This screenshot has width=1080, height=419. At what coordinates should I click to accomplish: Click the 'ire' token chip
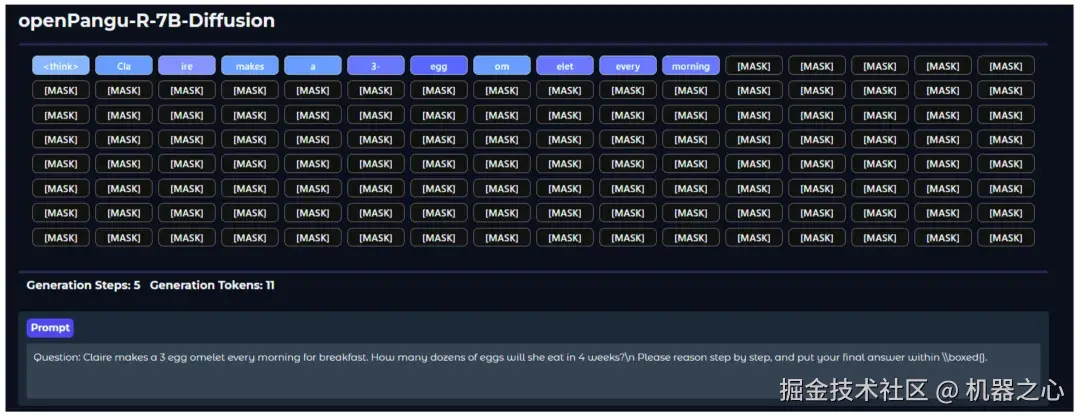pos(187,66)
